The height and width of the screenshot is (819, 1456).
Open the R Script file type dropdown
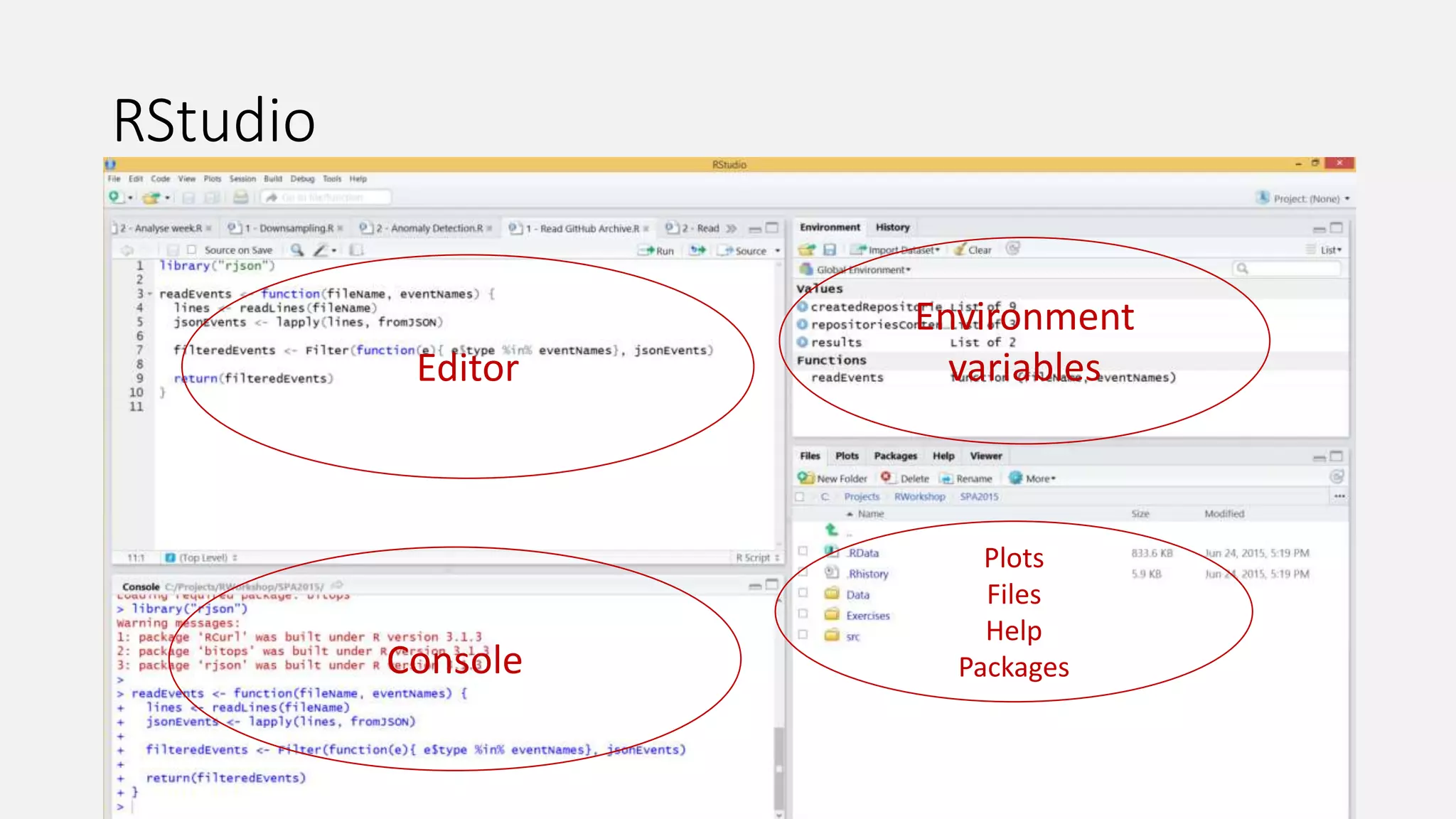coord(758,557)
